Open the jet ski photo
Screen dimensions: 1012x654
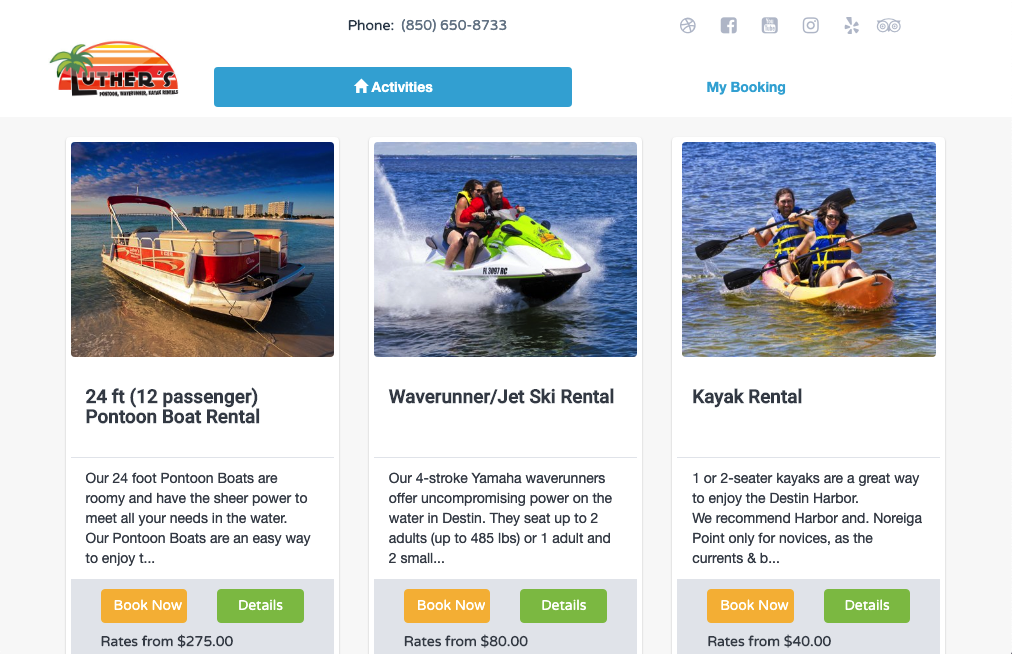[505, 249]
